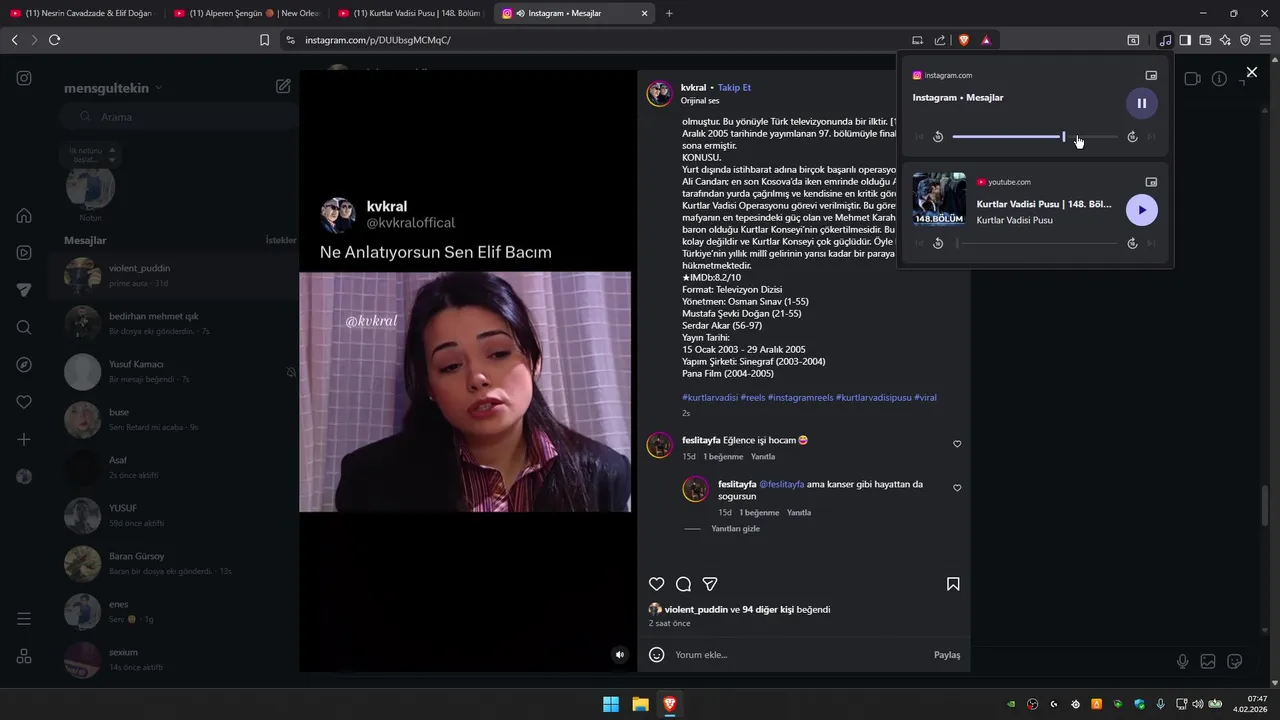Image resolution: width=1280 pixels, height=720 pixels.
Task: Like feslitayfa's 'Eğlence işi hocam' comment
Action: [957, 444]
